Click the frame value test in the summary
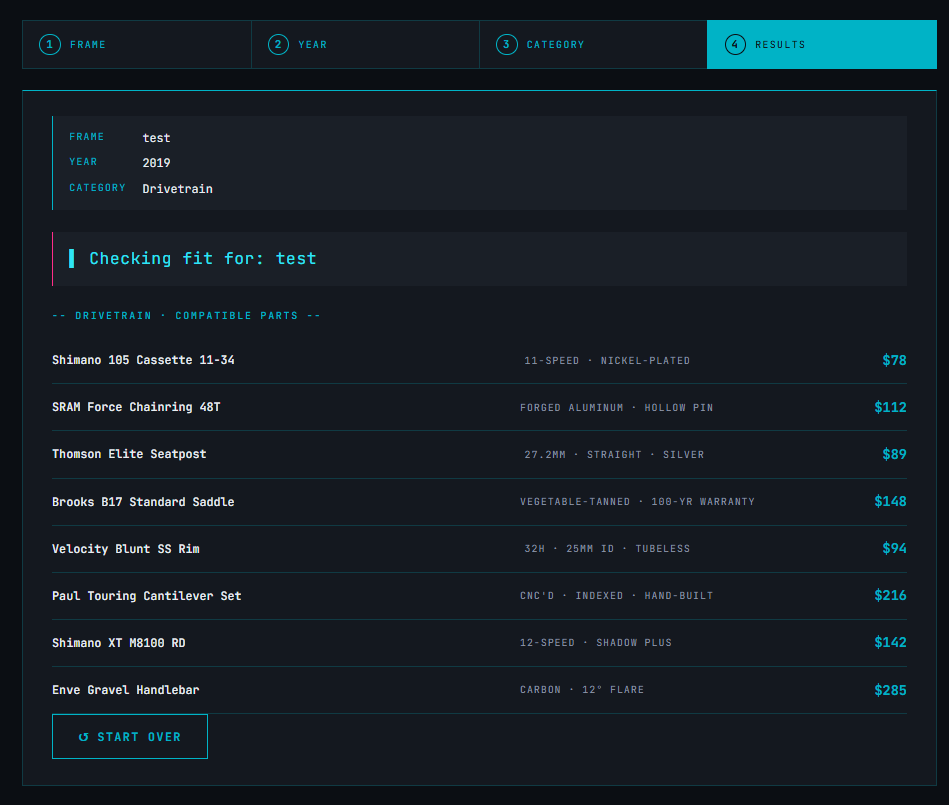This screenshot has height=805, width=949. click(x=156, y=138)
